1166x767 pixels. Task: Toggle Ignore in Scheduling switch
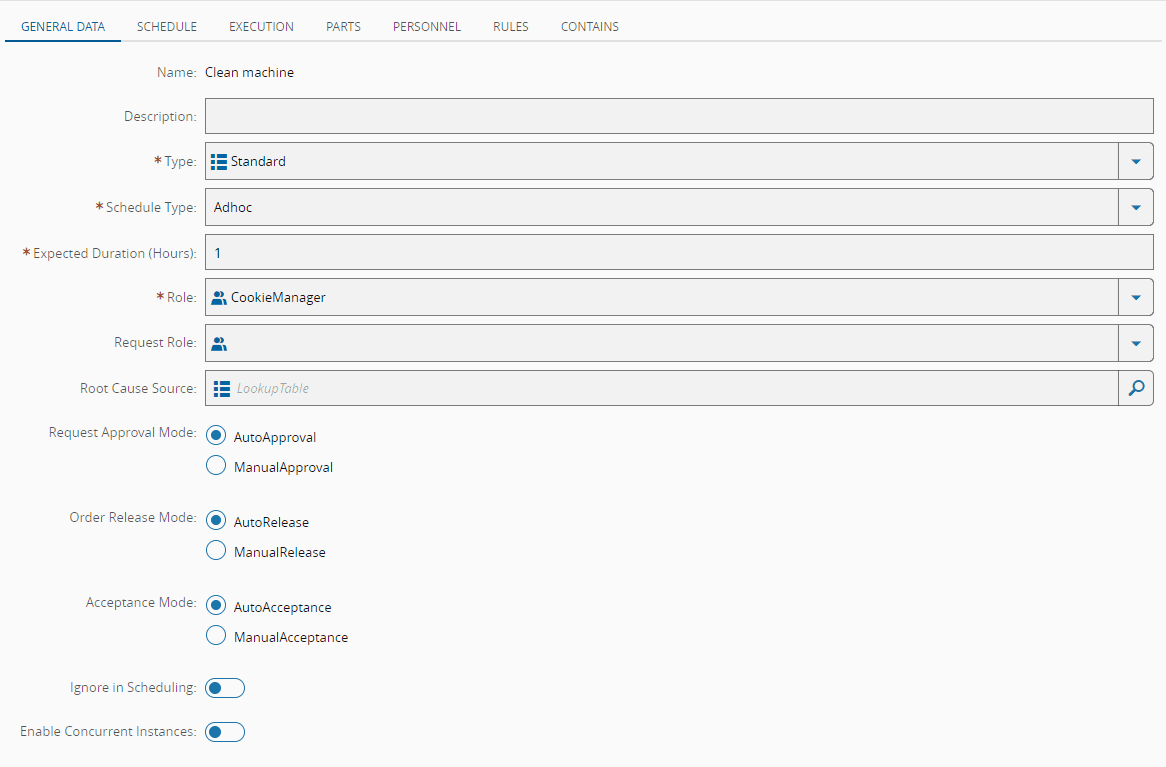coord(225,688)
